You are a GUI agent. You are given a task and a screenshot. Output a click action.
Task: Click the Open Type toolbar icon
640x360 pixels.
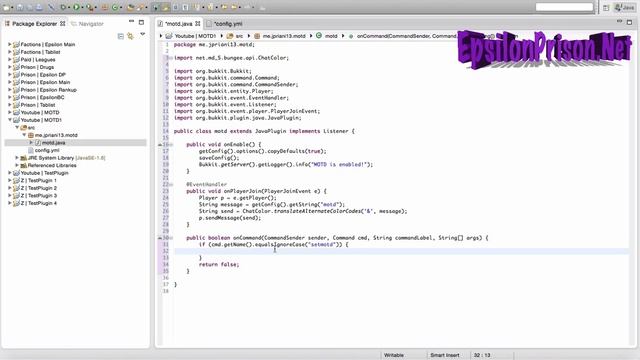pos(130,7)
